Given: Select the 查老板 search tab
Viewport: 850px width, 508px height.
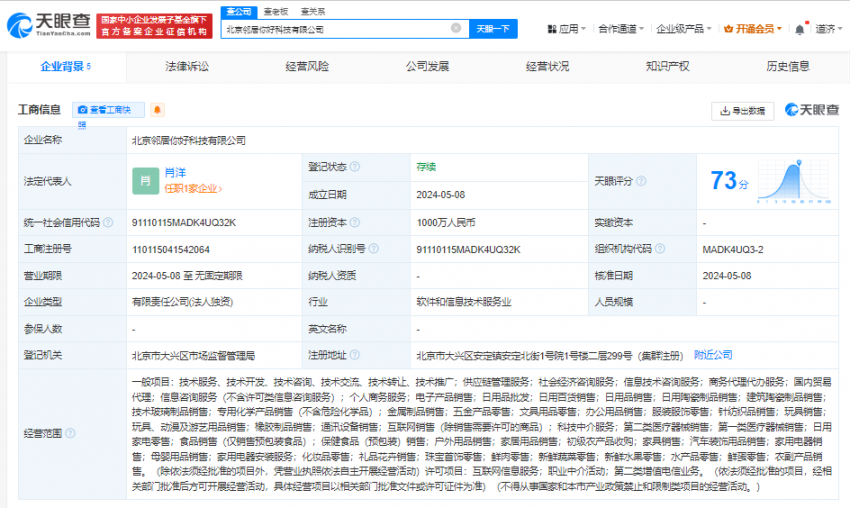Looking at the screenshot, I should click(276, 11).
